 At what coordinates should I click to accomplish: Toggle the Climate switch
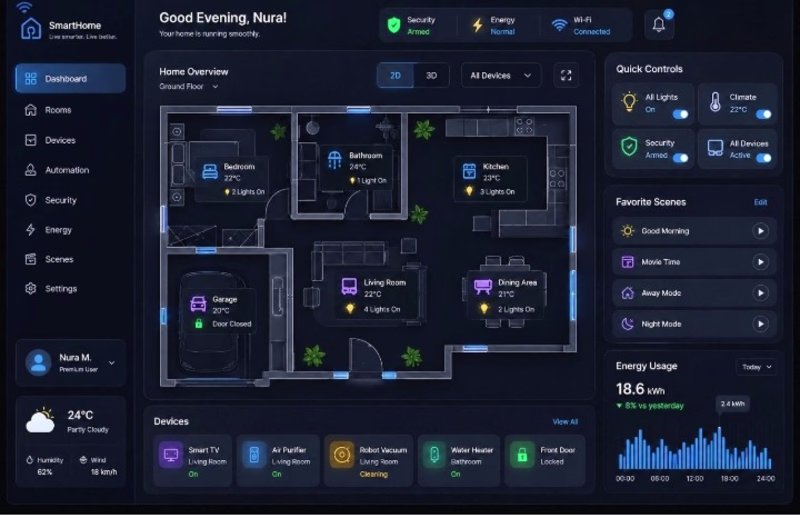tap(764, 114)
